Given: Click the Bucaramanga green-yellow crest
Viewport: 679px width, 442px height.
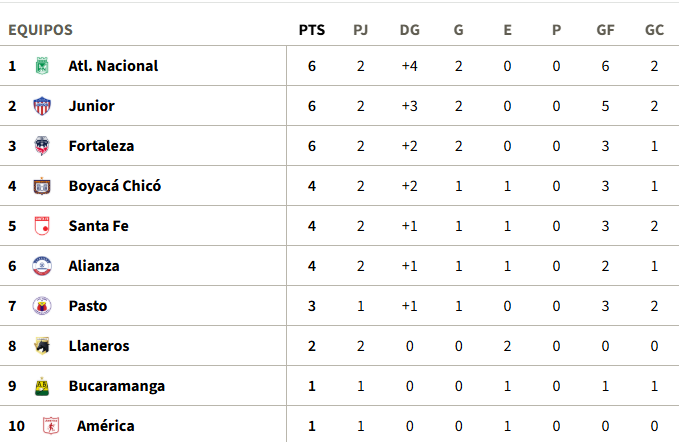Looking at the screenshot, I should 42,386.
